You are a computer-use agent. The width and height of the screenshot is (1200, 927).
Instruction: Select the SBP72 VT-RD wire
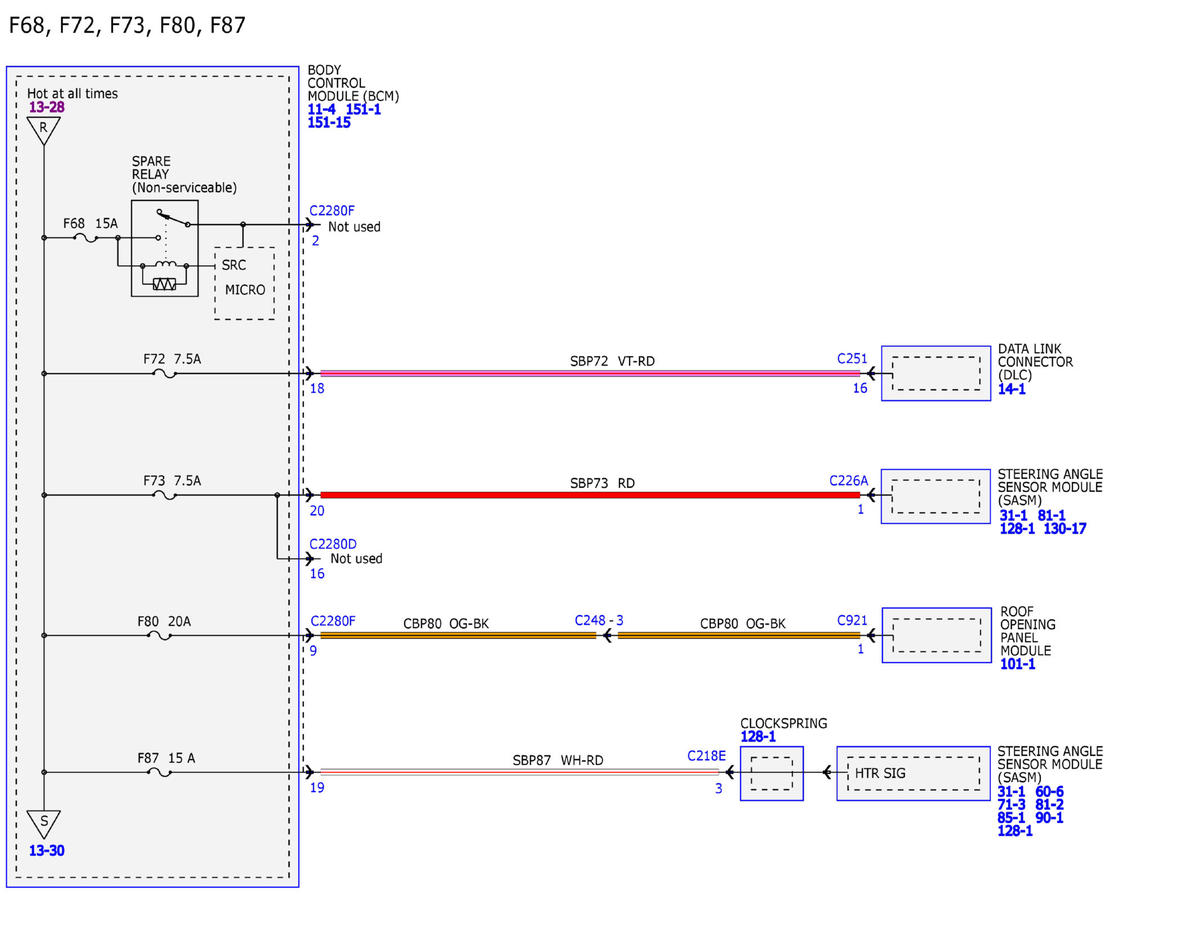[x=590, y=374]
